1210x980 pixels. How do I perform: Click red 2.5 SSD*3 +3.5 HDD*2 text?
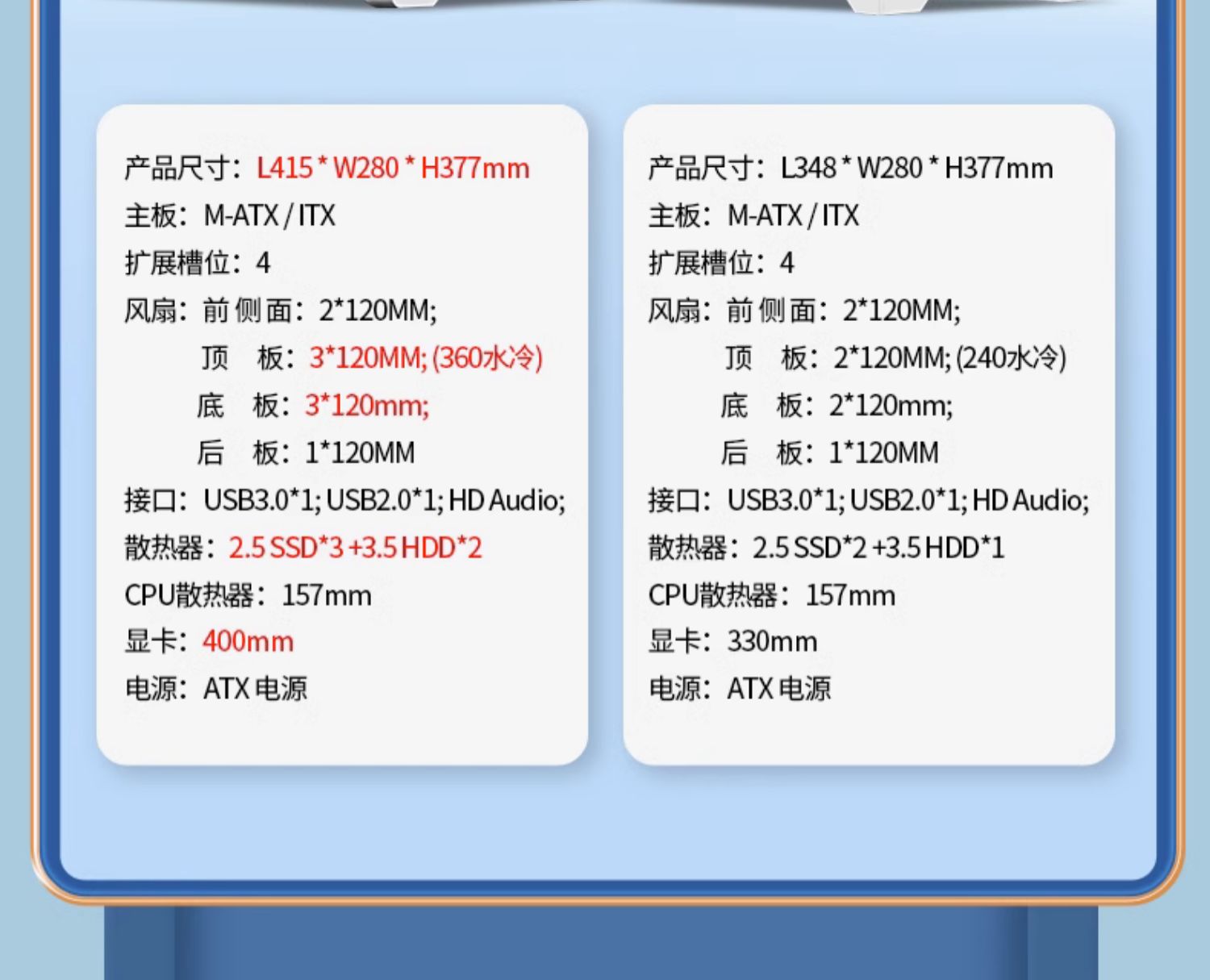355,548
